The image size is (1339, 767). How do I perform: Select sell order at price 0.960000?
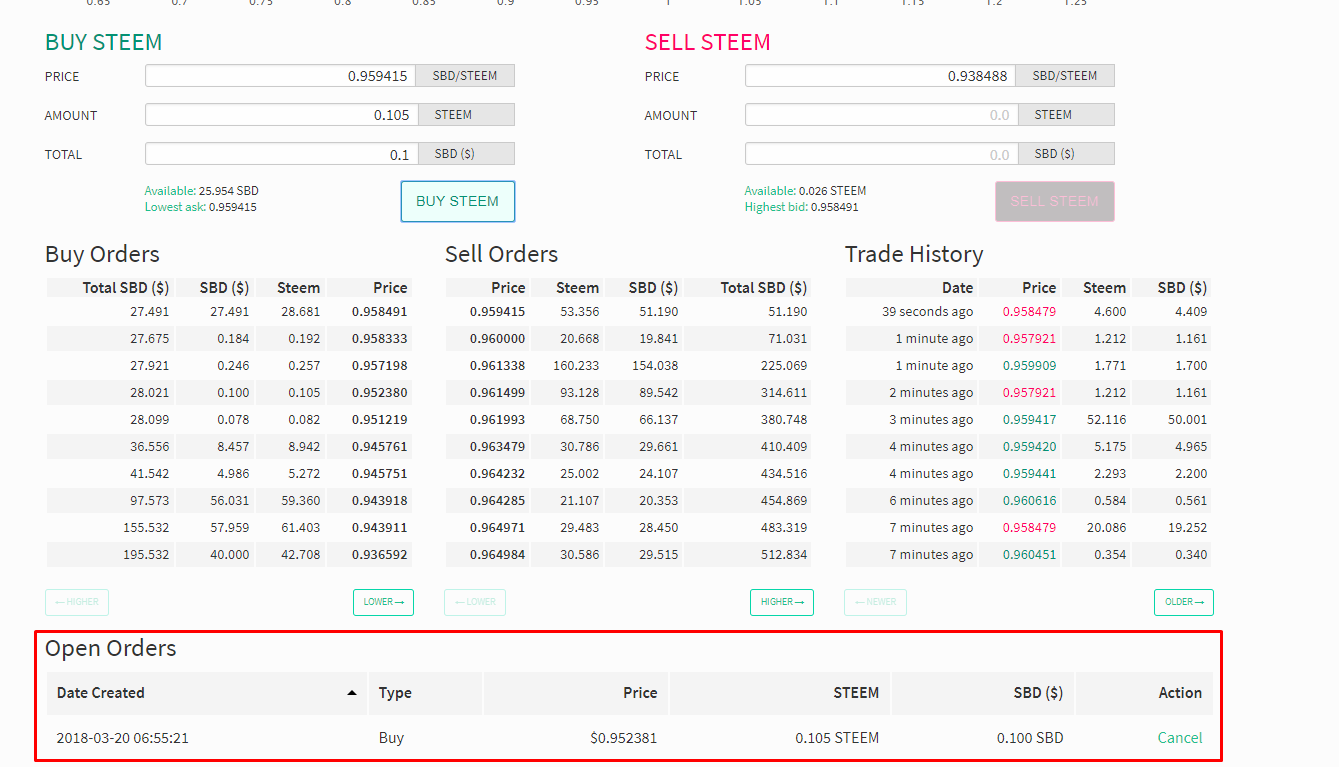628,339
